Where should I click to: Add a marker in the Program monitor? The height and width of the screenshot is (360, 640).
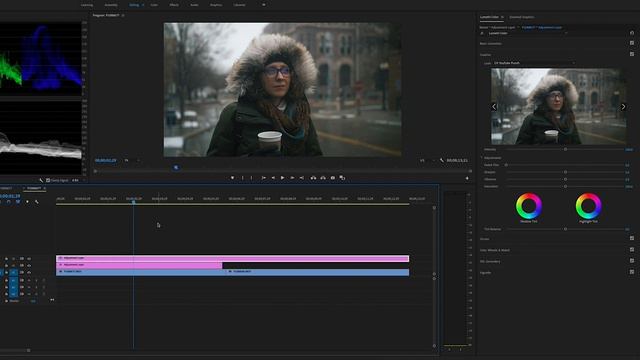coord(233,178)
